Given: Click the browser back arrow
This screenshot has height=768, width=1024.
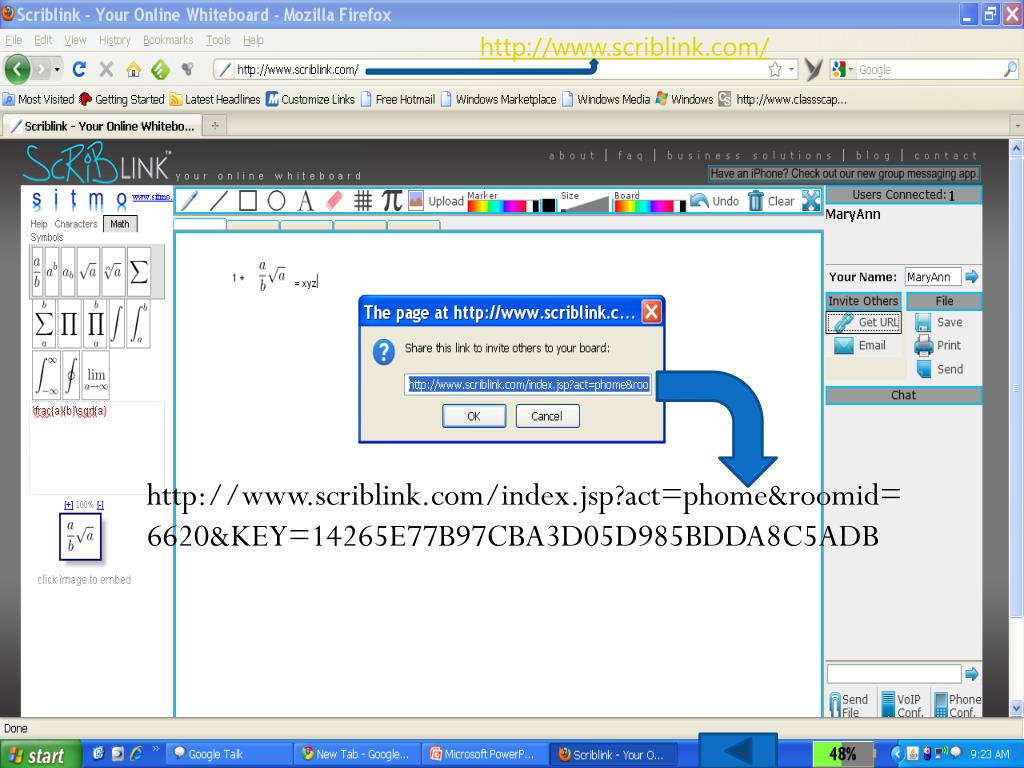Looking at the screenshot, I should [x=18, y=69].
